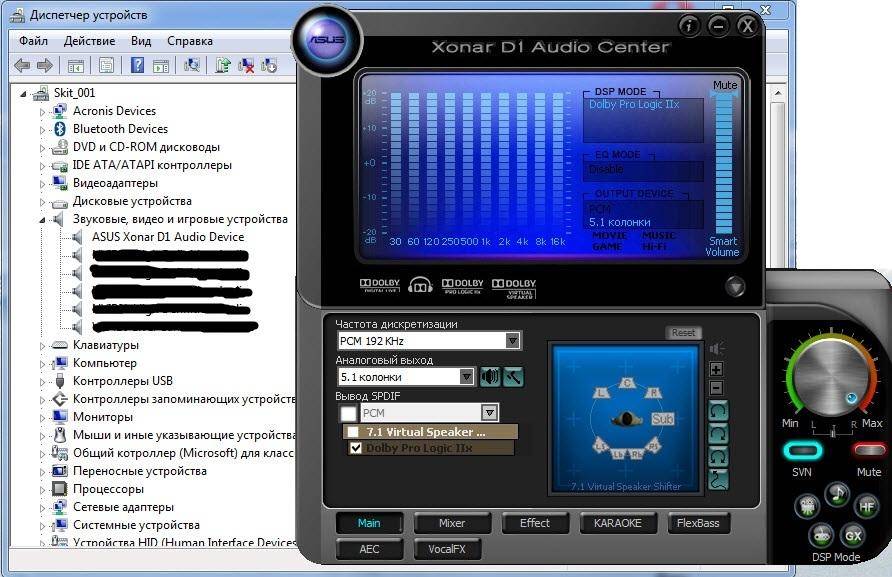Image resolution: width=892 pixels, height=577 pixels.
Task: Click the Dolby Digital Live logo
Action: [x=379, y=285]
